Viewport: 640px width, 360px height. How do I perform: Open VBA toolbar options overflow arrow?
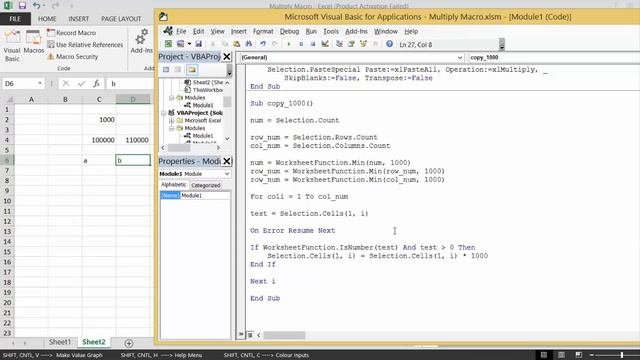coord(502,44)
